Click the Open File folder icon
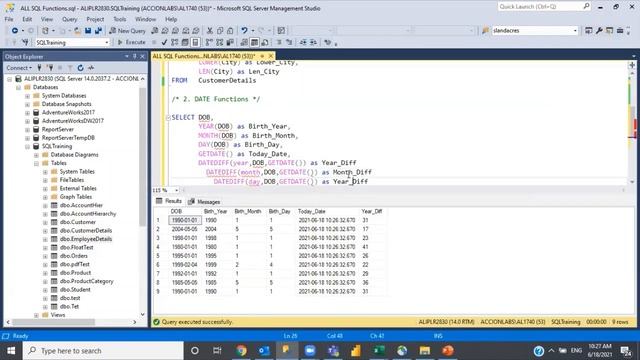Screen dimensions: 640x360 coord(77,31)
